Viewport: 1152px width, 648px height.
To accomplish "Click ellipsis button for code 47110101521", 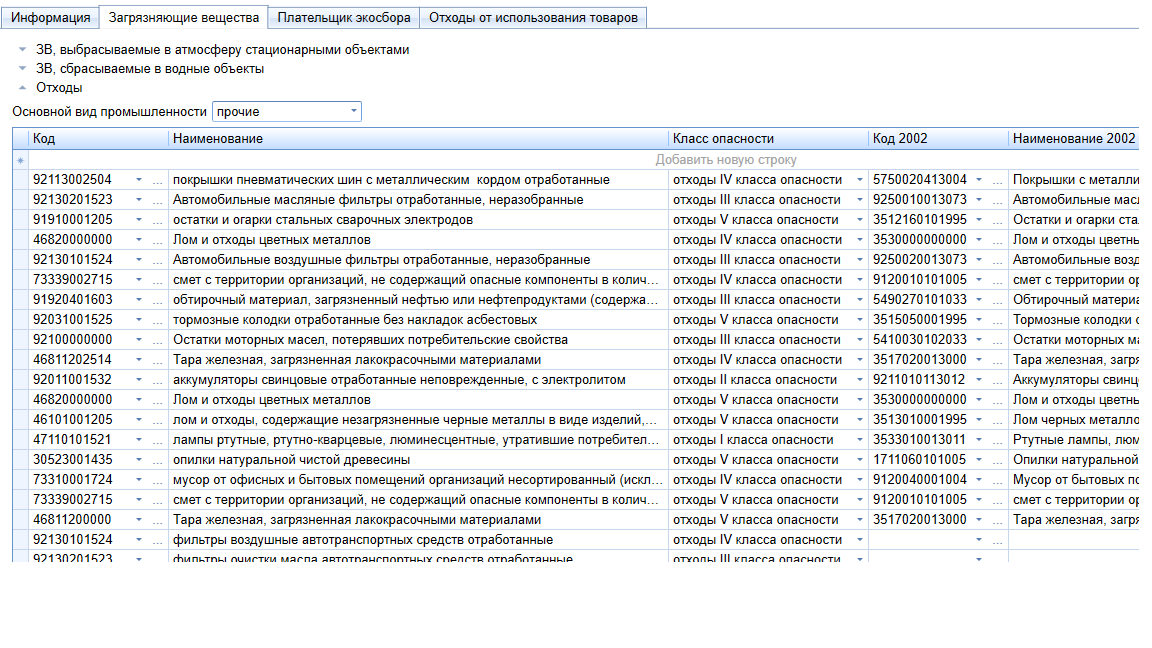I will pyautogui.click(x=157, y=440).
